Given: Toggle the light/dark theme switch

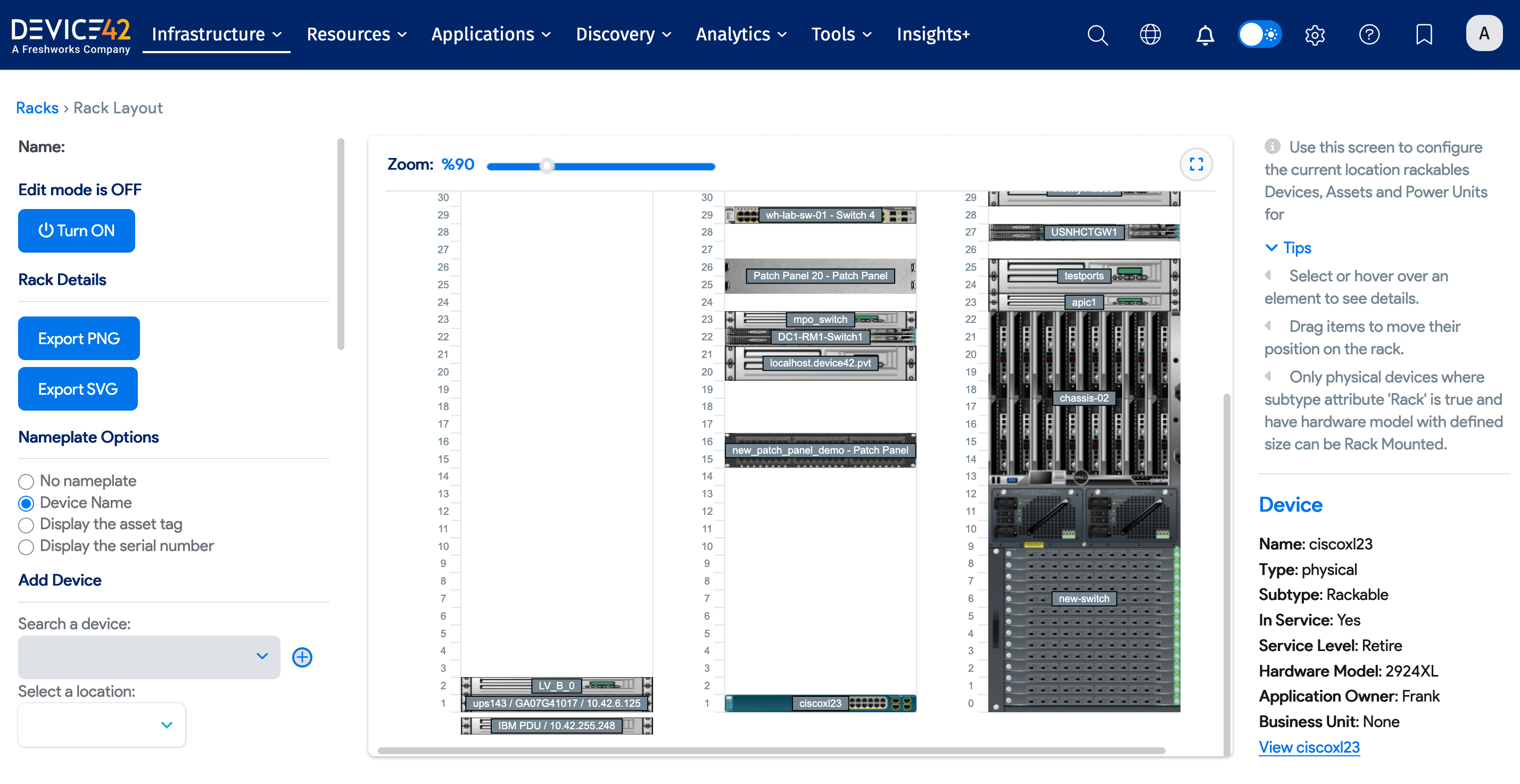Looking at the screenshot, I should [x=1260, y=34].
